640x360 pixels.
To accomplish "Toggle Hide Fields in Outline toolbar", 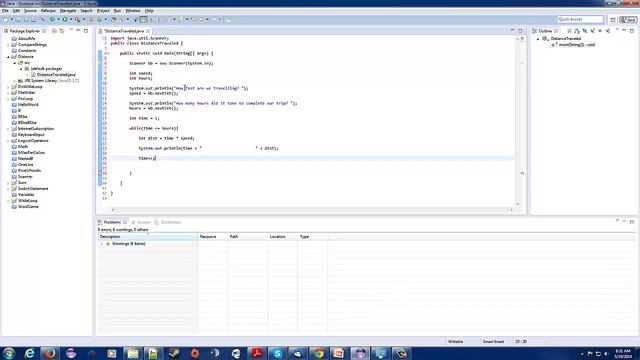I will click(x=584, y=31).
